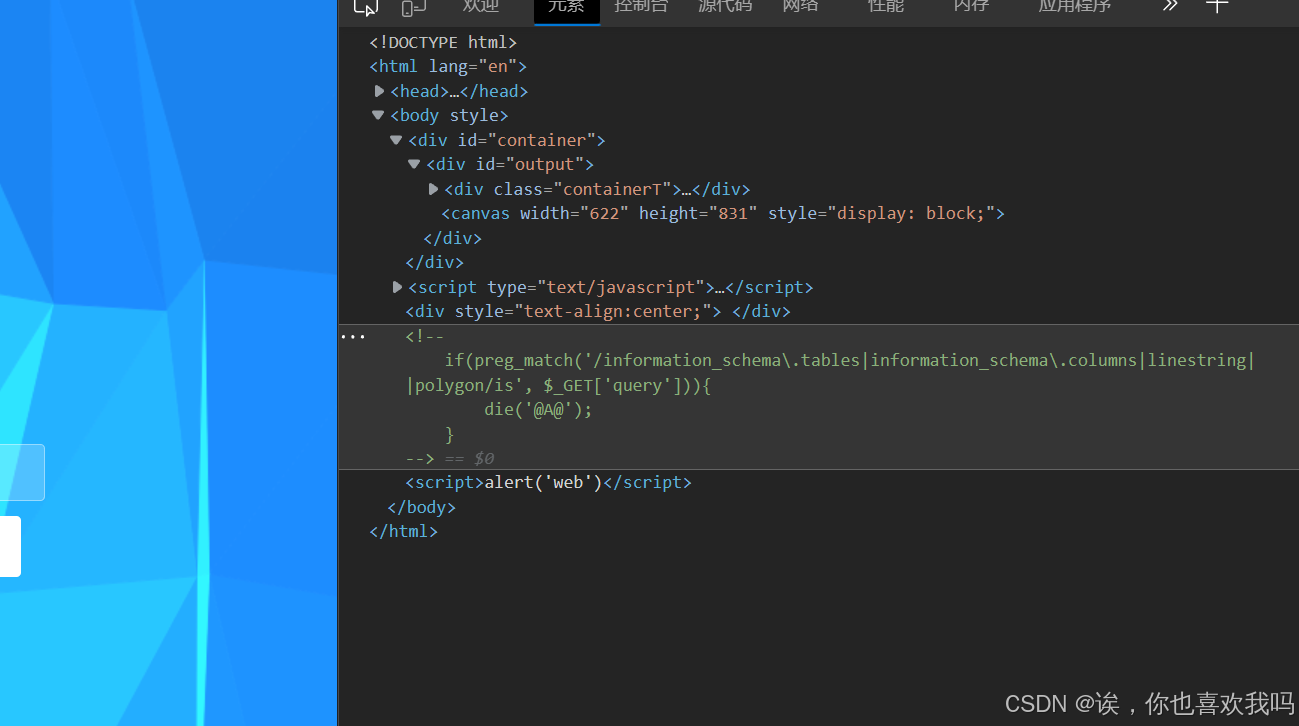Switch to the 内存 tab
This screenshot has width=1299, height=726.
971,6
